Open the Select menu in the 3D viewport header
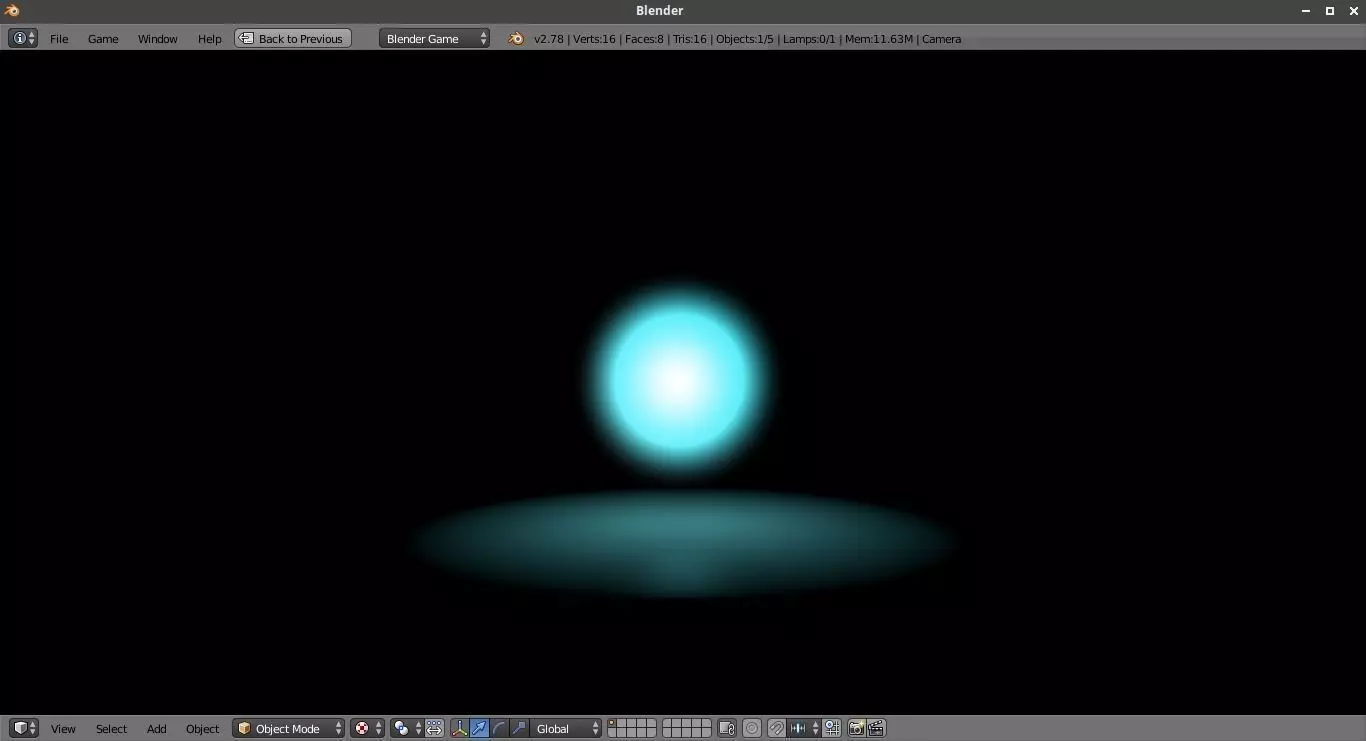The height and width of the screenshot is (741, 1366). (111, 729)
